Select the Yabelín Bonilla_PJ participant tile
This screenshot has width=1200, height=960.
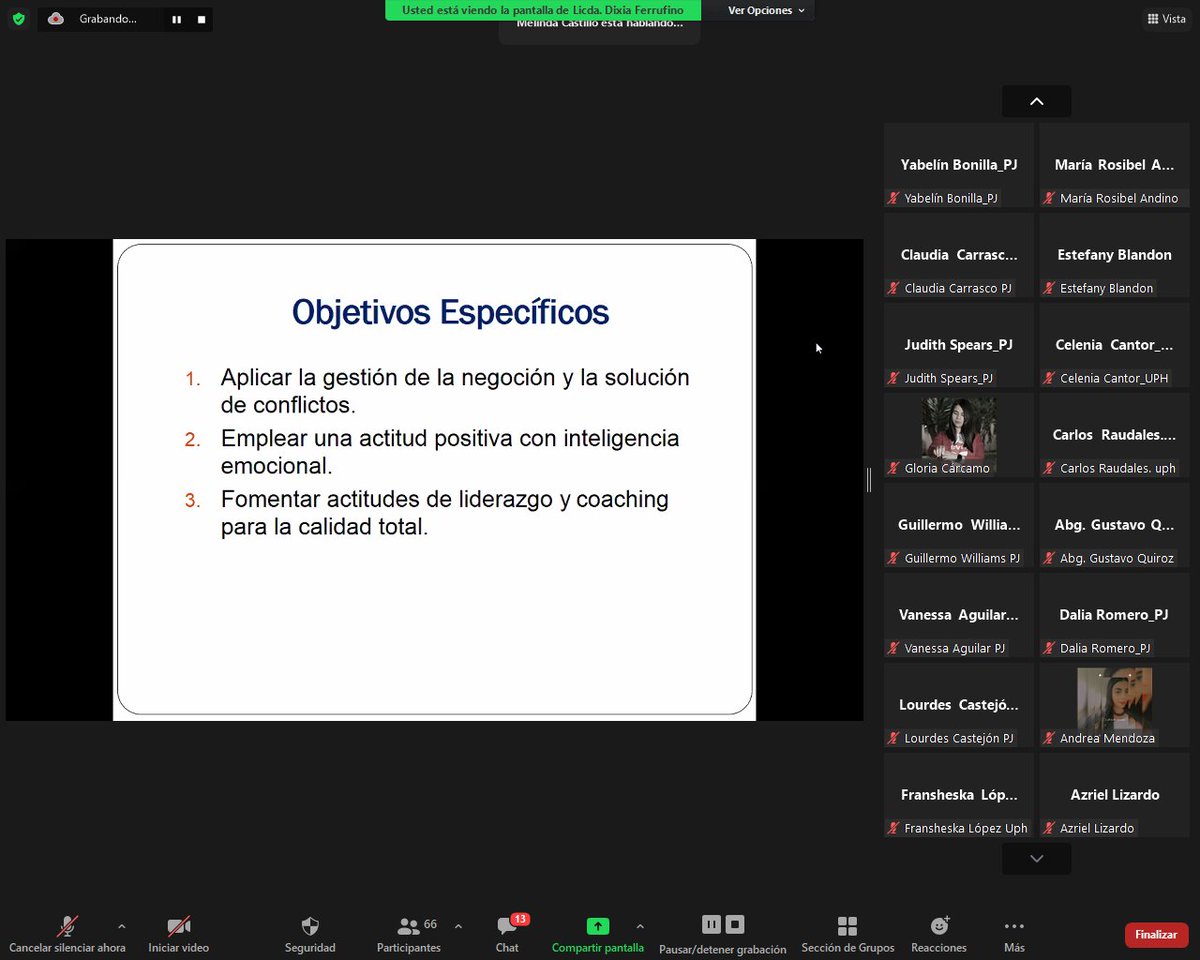point(959,165)
